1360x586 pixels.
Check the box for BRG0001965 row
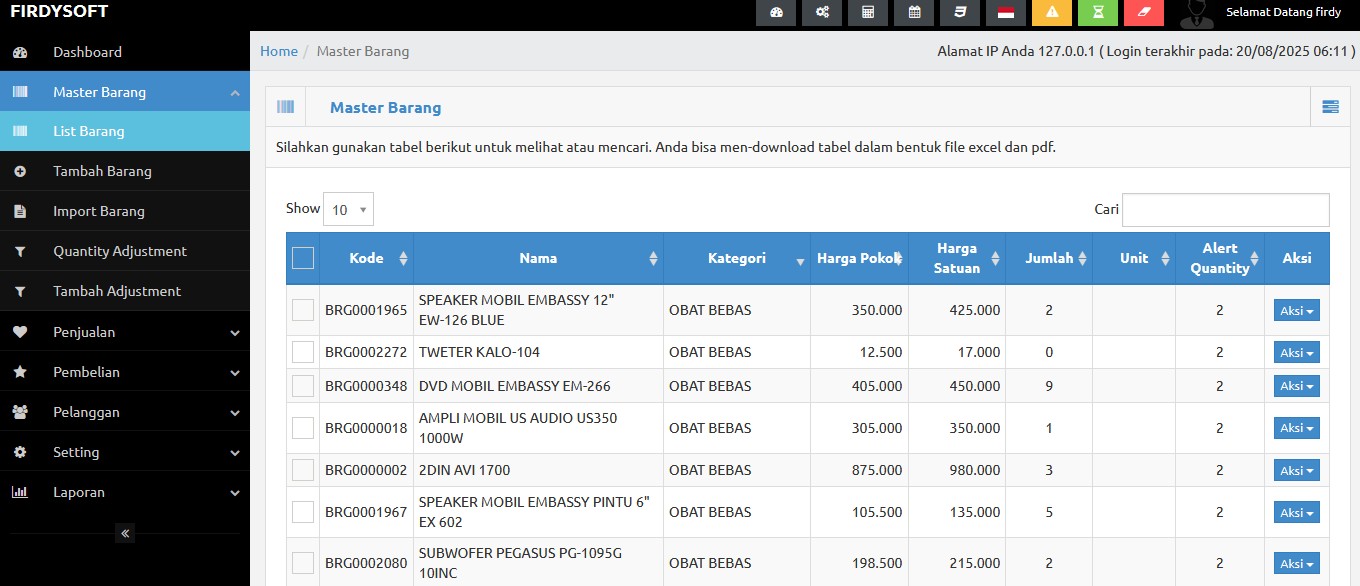pyautogui.click(x=303, y=310)
